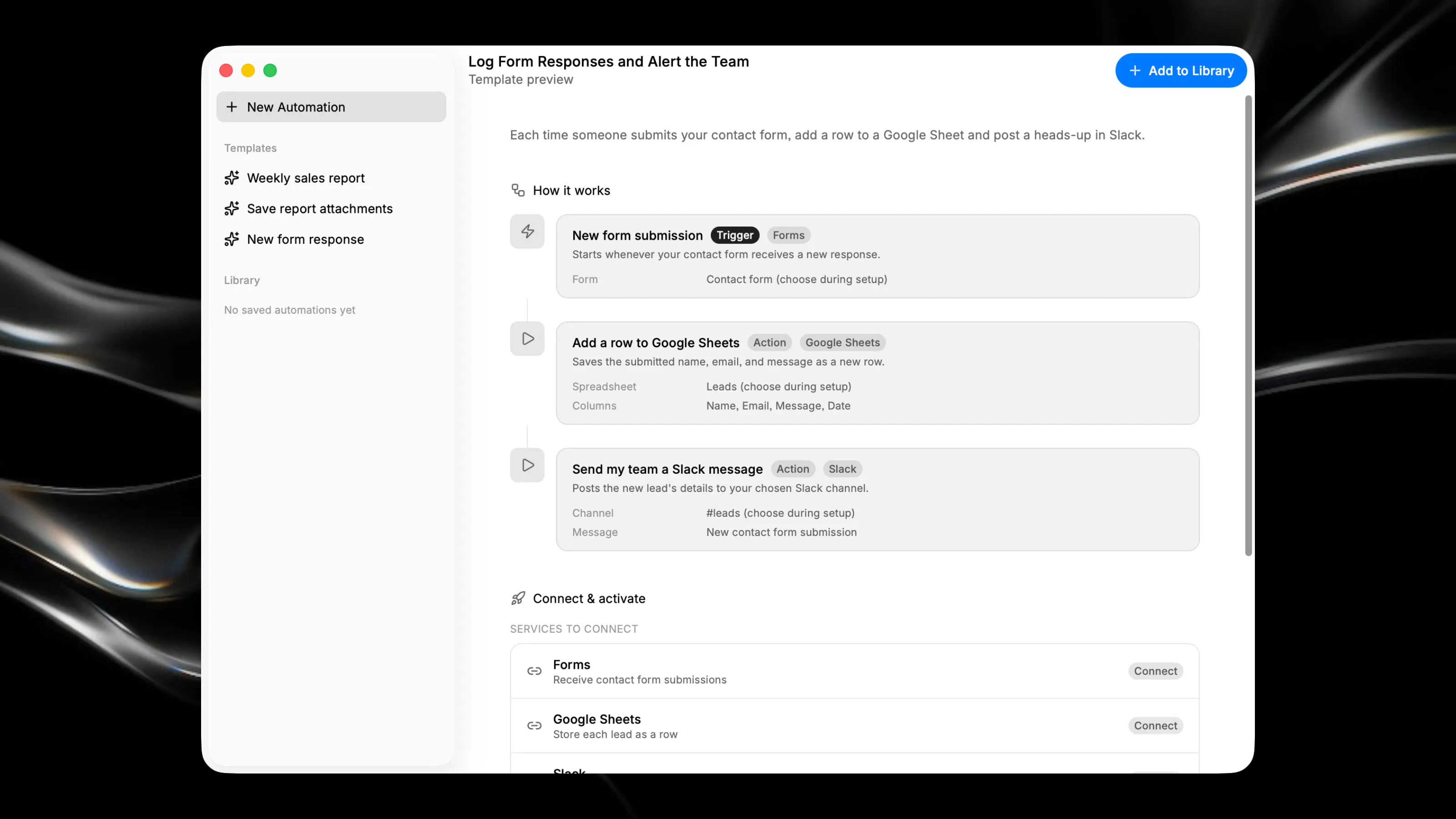
Task: Click the Google Sheets tag badge
Action: tap(842, 343)
